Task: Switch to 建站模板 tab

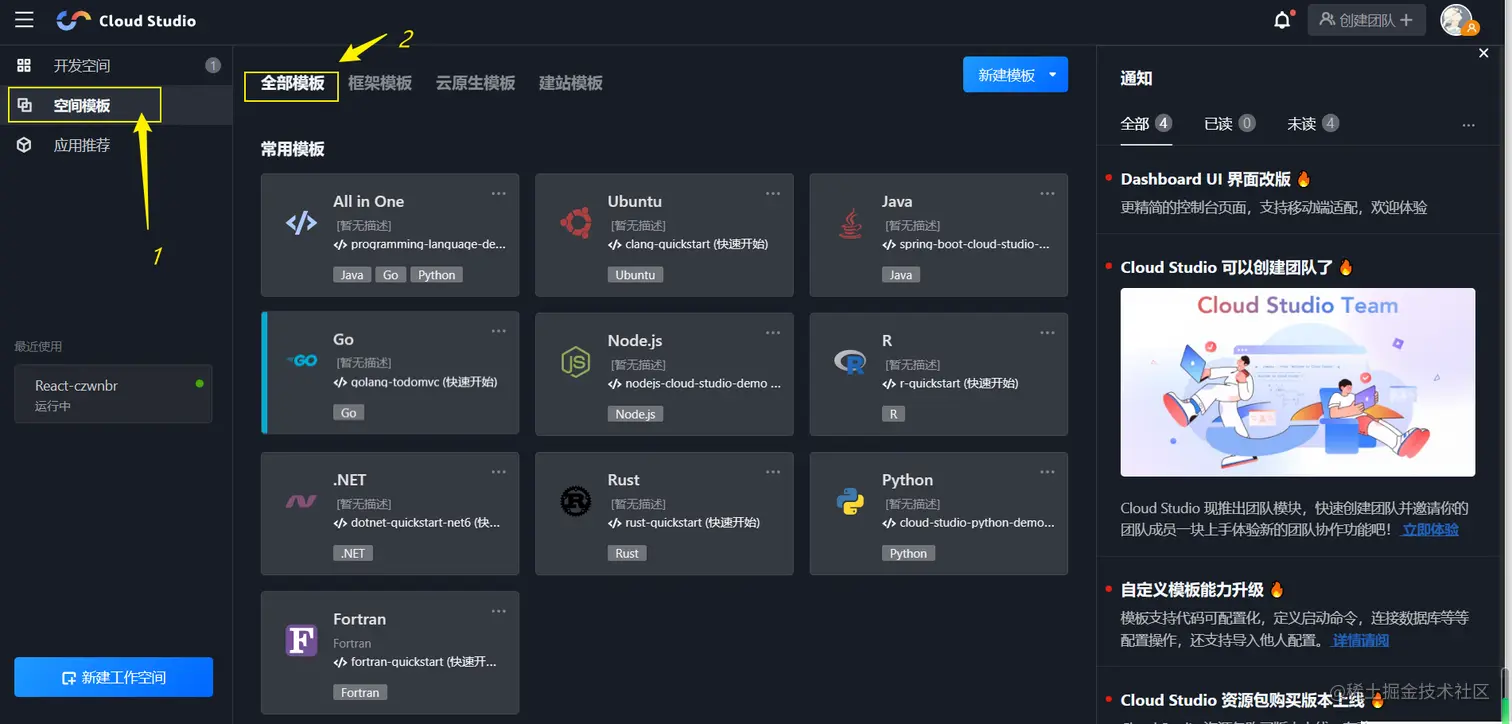Action: tap(570, 83)
